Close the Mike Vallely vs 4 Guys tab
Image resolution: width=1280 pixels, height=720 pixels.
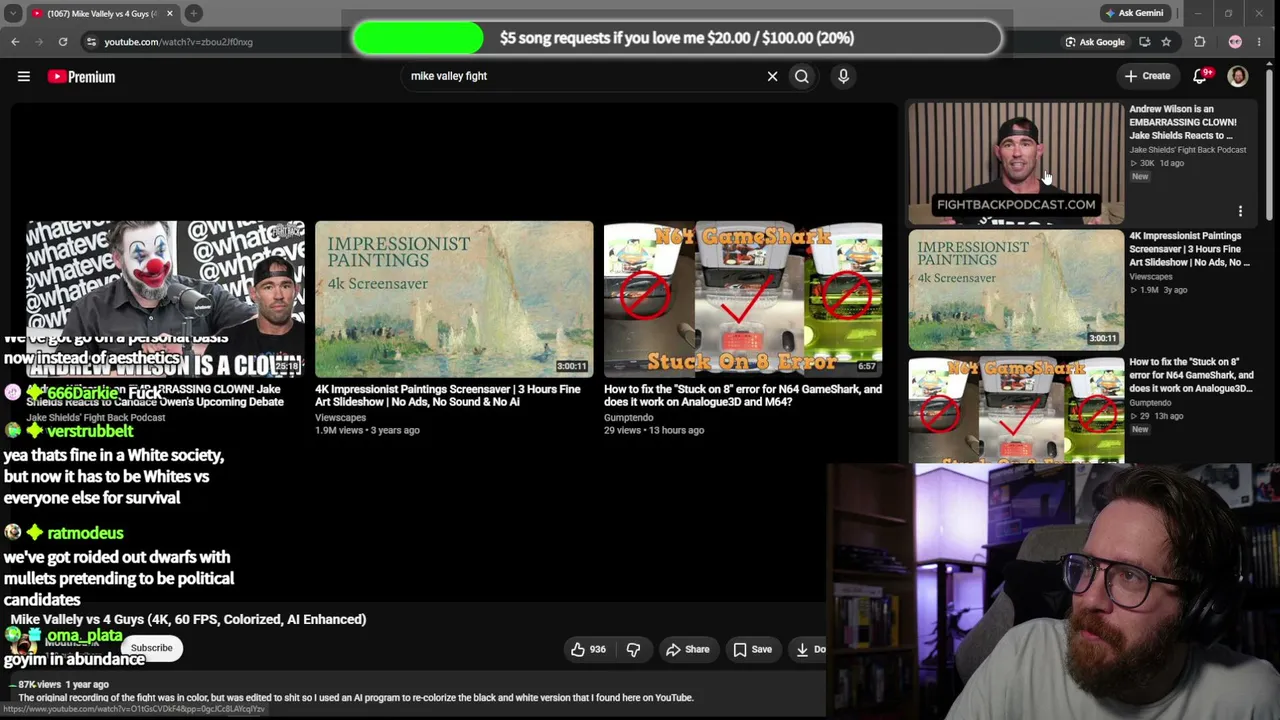(169, 13)
